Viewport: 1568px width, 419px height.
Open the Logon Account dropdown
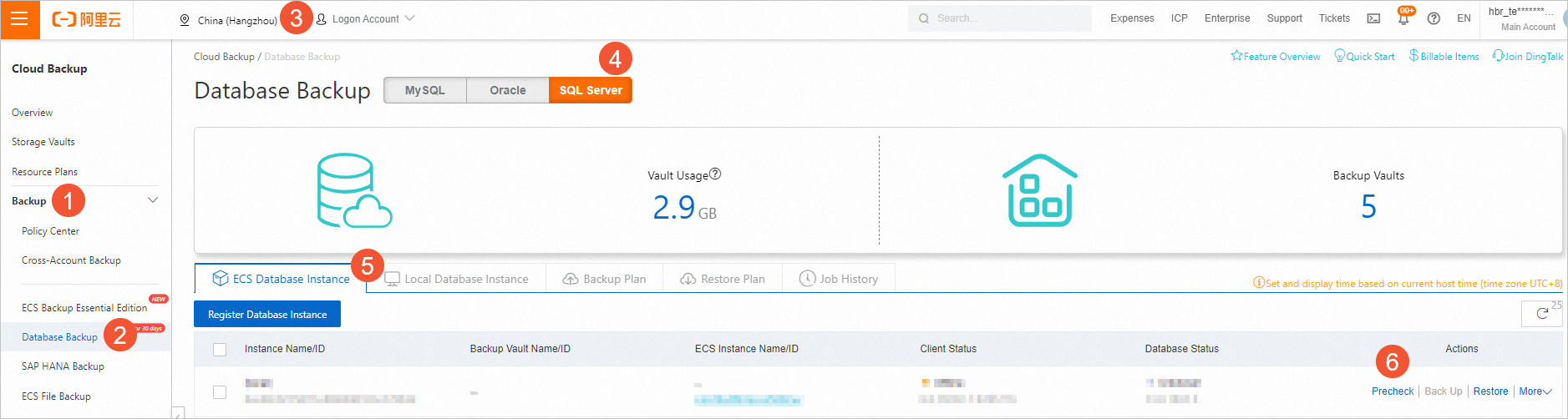pos(365,19)
